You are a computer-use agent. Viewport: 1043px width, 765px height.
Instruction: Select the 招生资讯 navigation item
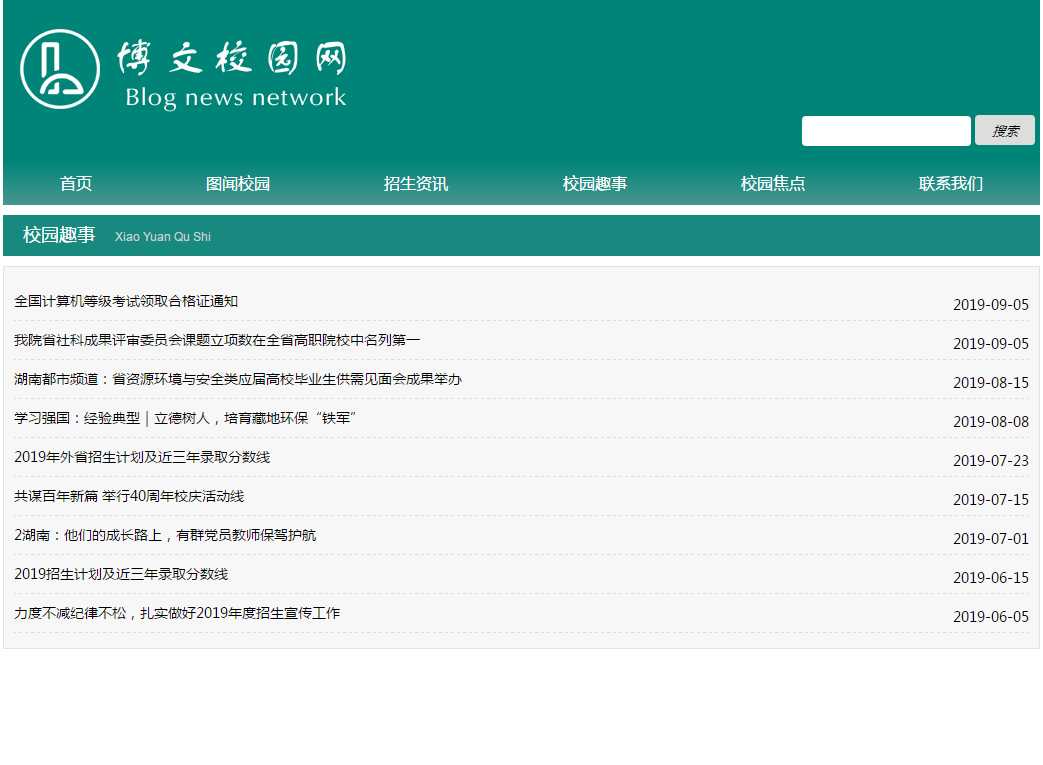[416, 184]
